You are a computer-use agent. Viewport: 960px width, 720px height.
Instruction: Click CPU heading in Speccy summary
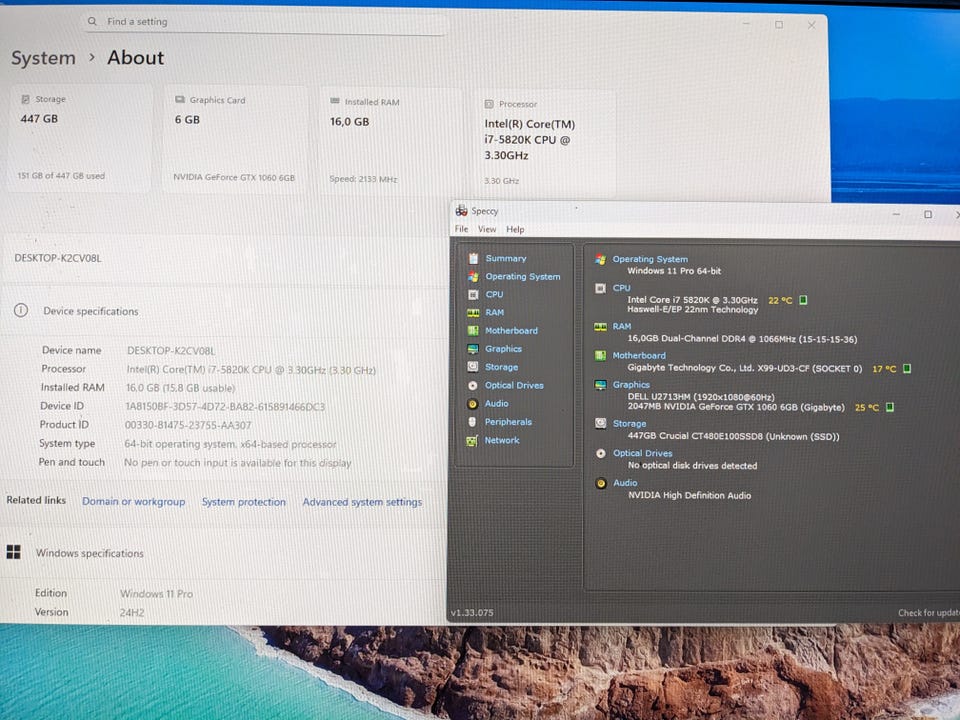click(621, 288)
